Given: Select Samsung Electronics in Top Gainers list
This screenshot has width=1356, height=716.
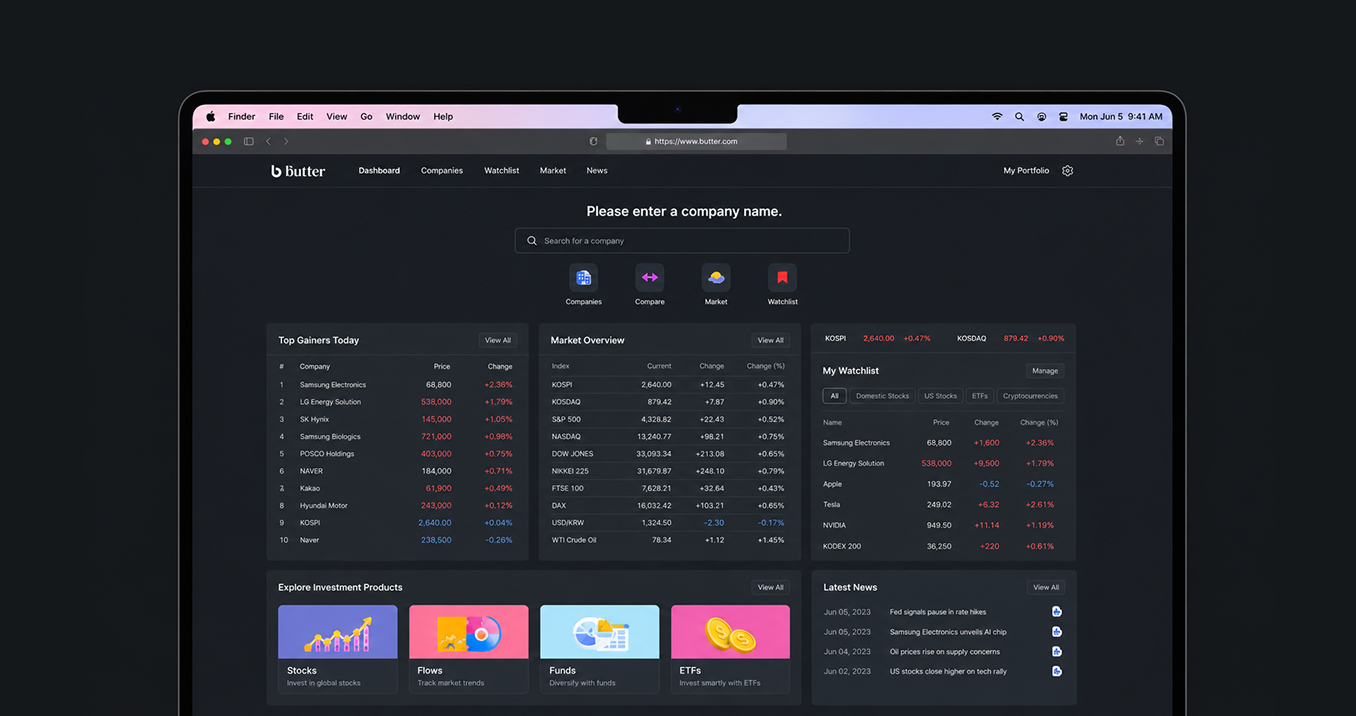Looking at the screenshot, I should pyautogui.click(x=397, y=385).
